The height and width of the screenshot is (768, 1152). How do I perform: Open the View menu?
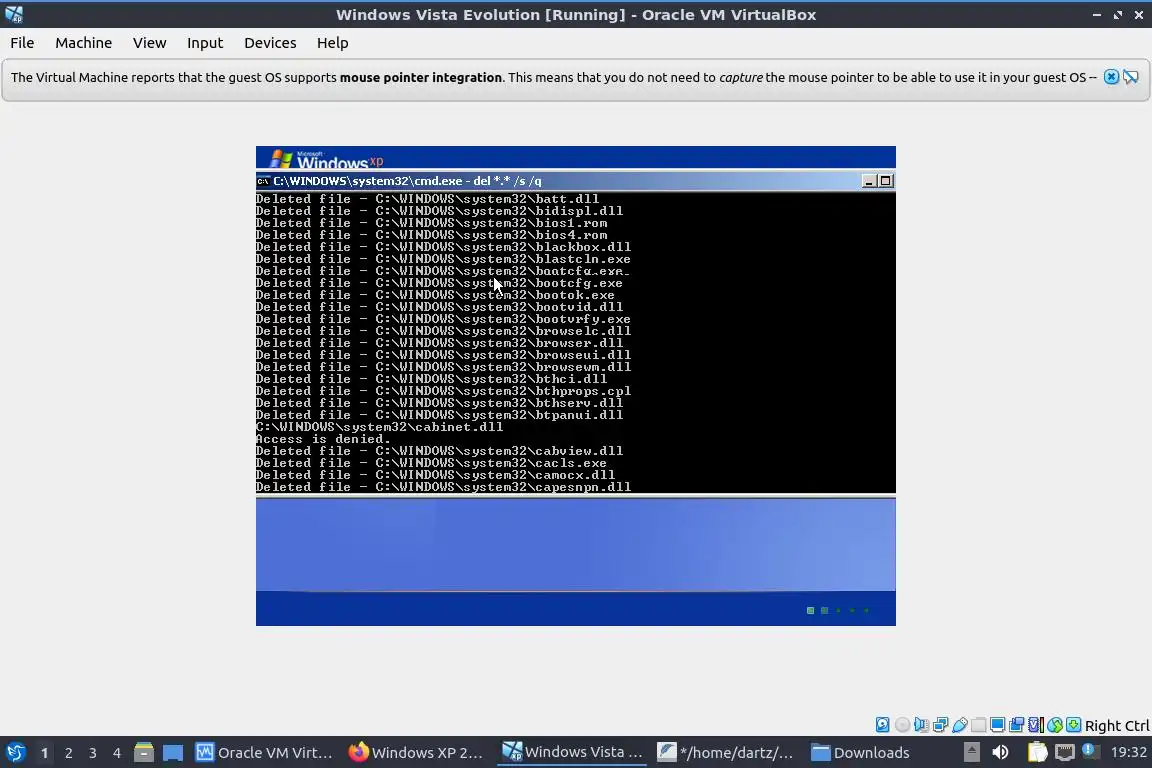[x=149, y=43]
